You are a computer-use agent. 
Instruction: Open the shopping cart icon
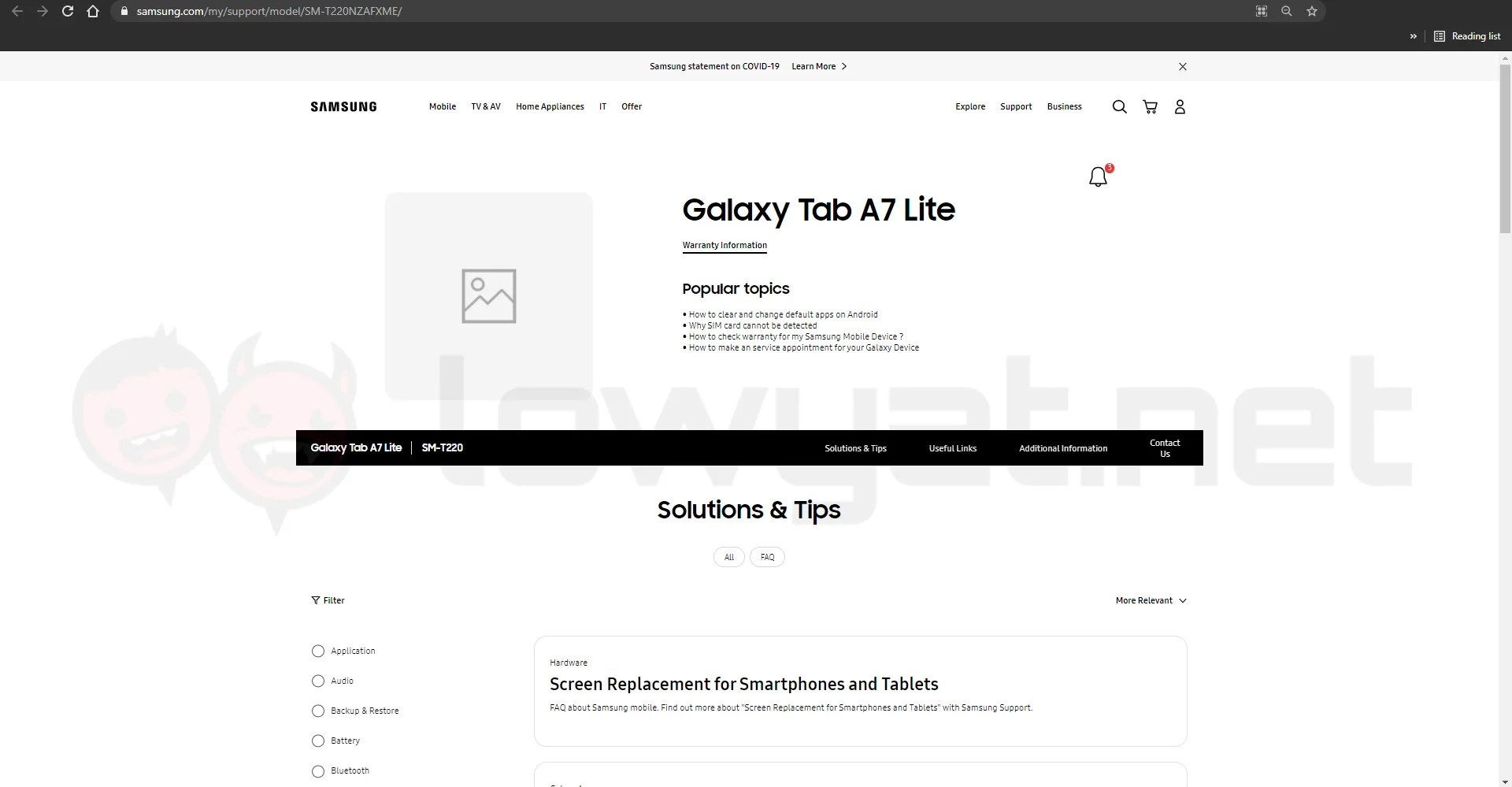pyautogui.click(x=1150, y=106)
